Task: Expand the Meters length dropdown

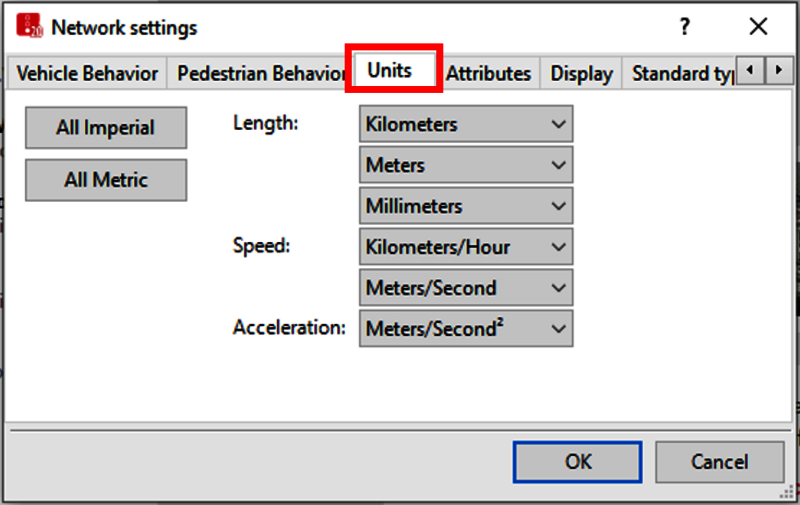Action: [466, 166]
